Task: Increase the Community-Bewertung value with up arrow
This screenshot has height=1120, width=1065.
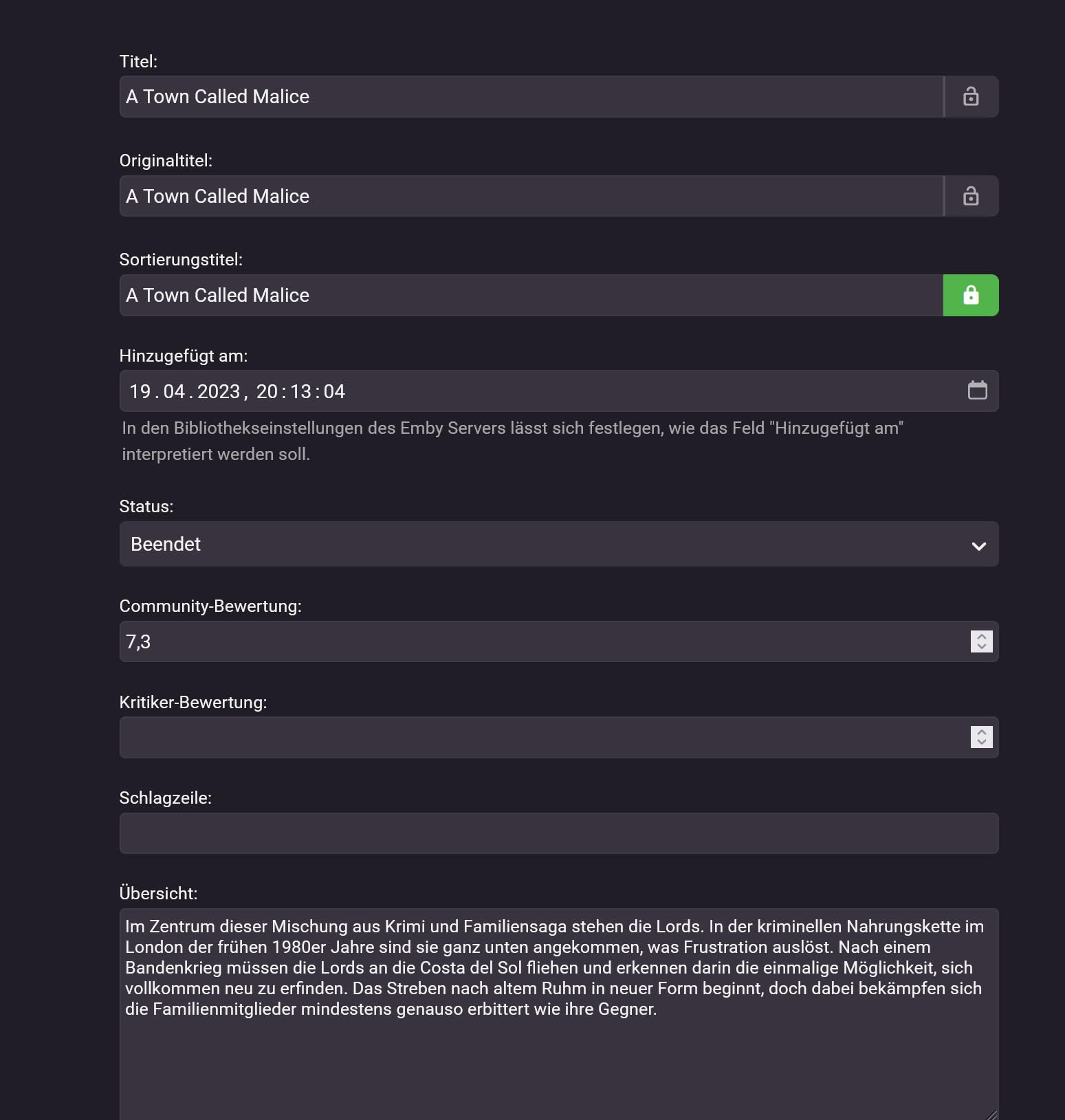Action: point(982,637)
